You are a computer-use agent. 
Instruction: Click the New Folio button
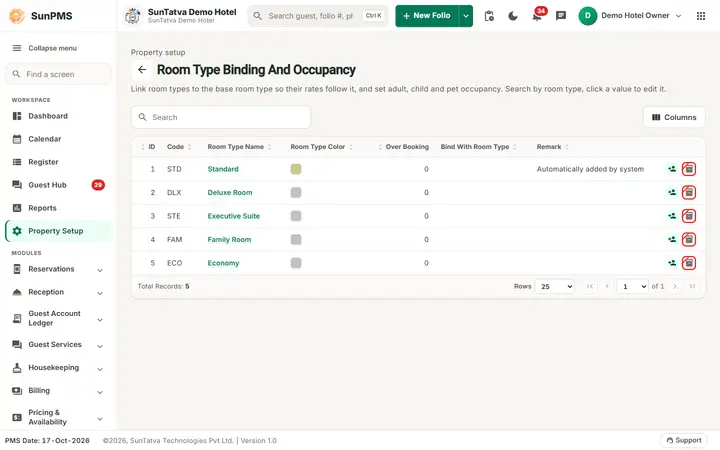[x=427, y=16]
